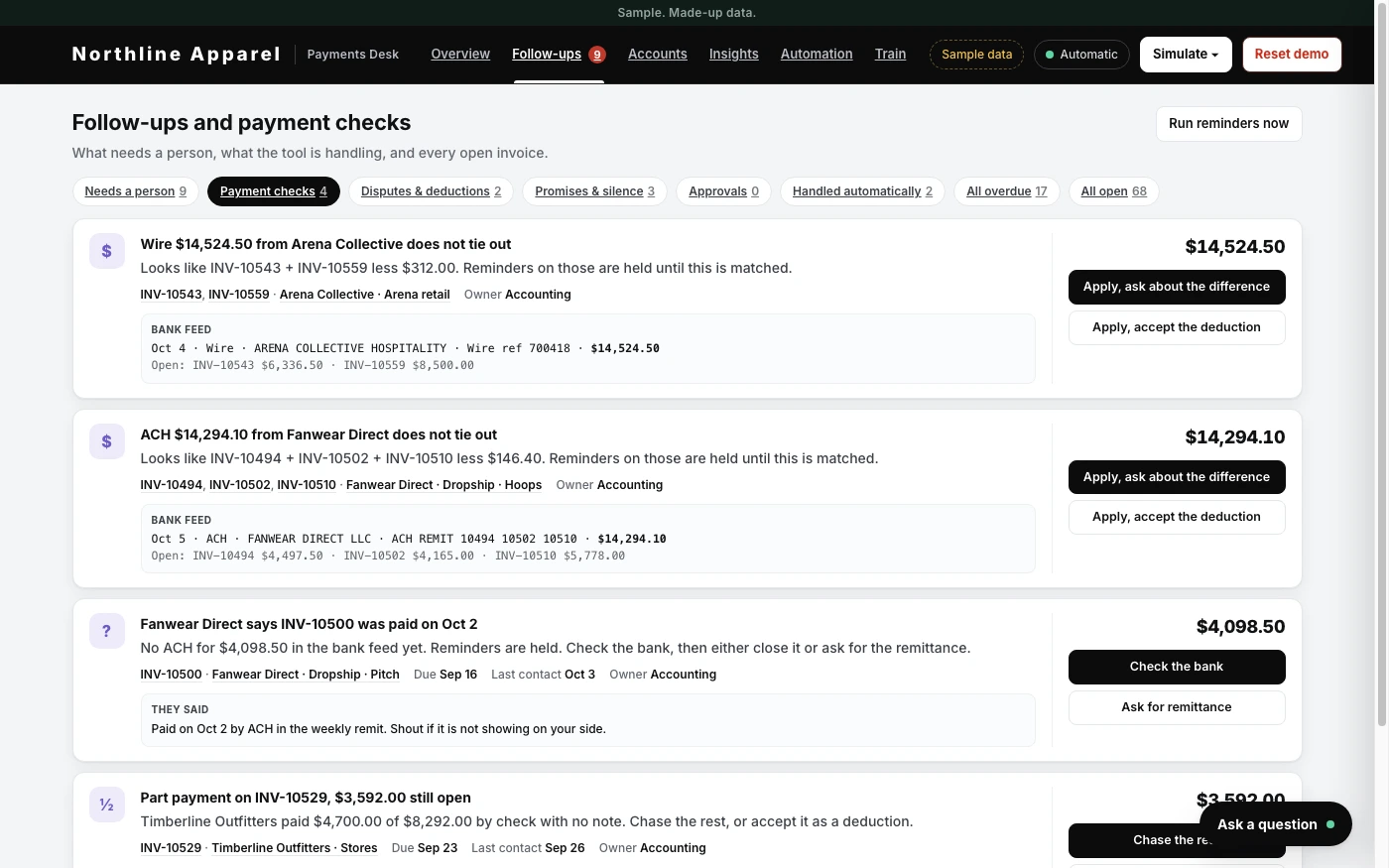Toggle the Automatic mode pill
This screenshot has width=1389, height=868.
[1081, 55]
